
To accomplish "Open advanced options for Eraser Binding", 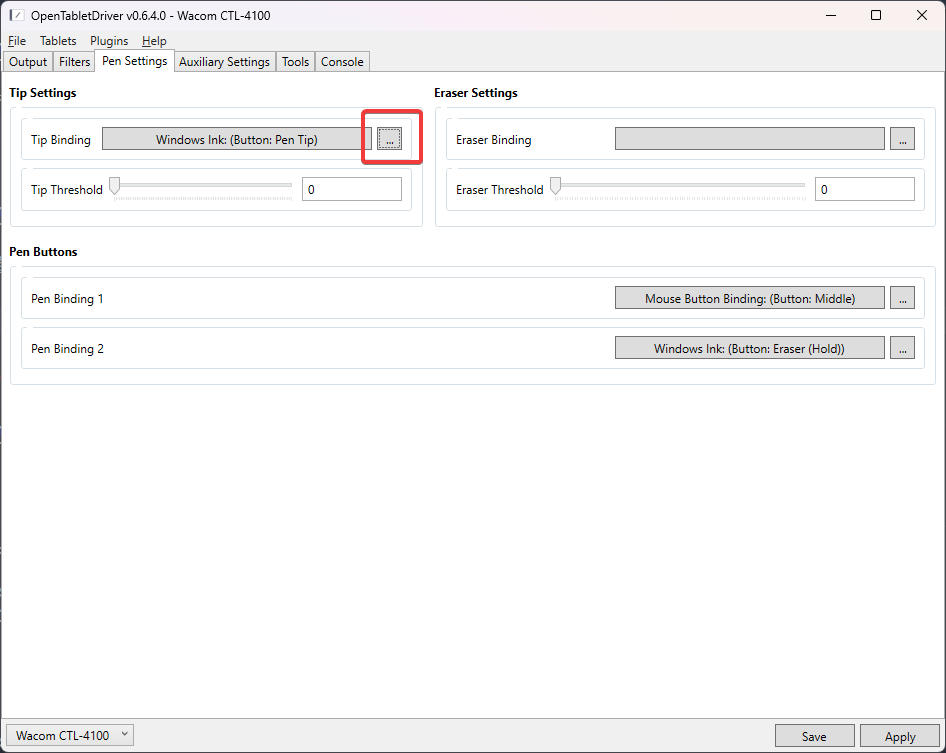I will 902,138.
